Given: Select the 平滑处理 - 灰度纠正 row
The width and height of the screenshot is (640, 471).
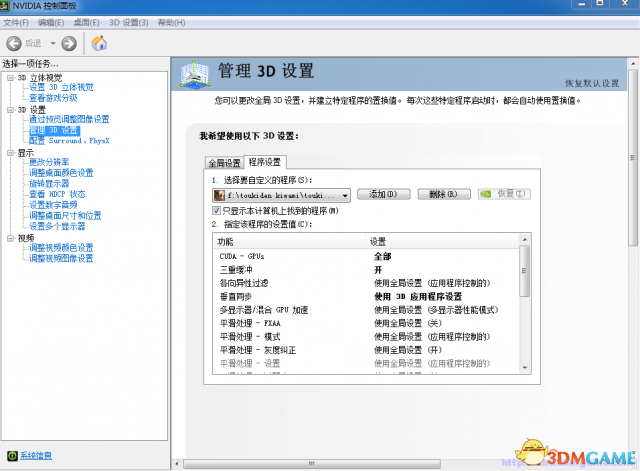Looking at the screenshot, I should (366, 350).
